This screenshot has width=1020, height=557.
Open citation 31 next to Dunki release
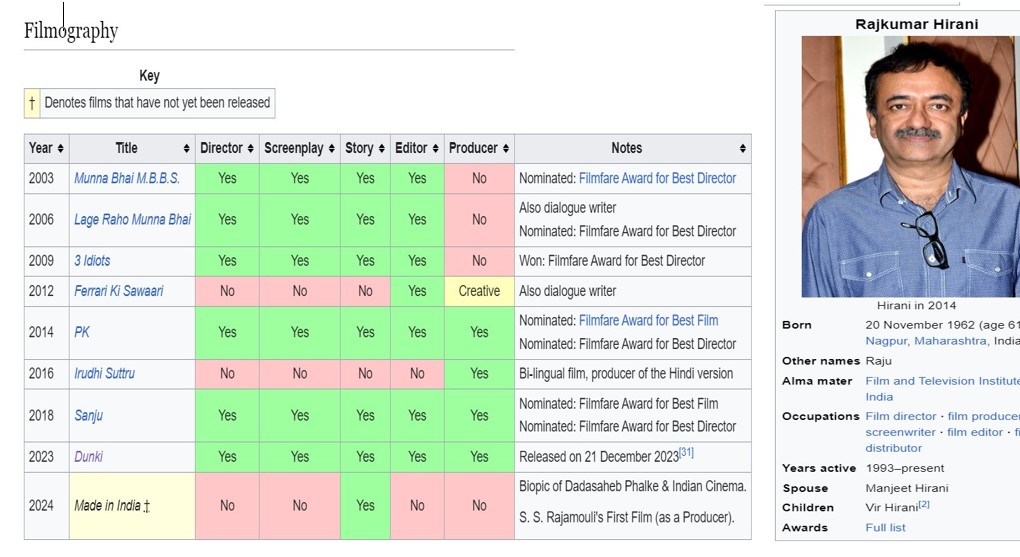pos(686,452)
